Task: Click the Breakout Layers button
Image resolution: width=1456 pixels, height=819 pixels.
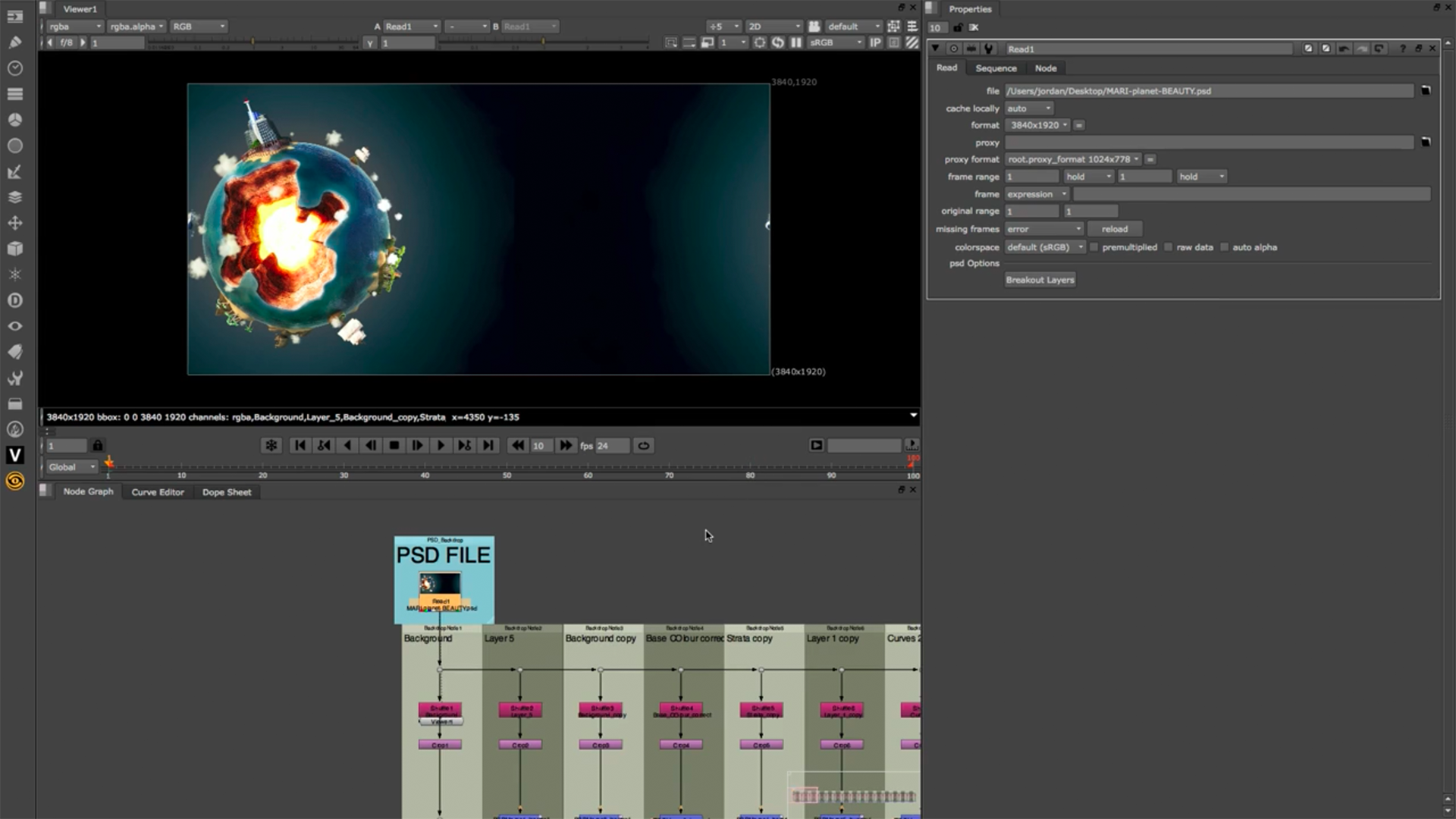Action: (x=1040, y=280)
